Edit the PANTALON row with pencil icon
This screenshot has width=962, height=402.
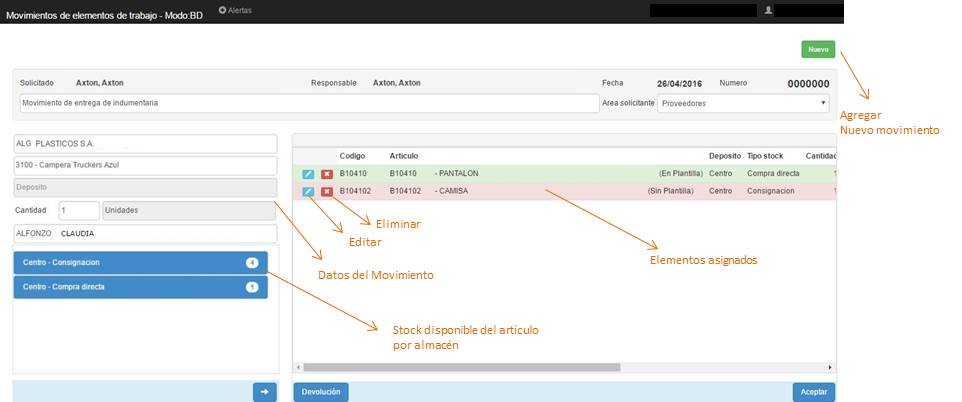point(308,174)
